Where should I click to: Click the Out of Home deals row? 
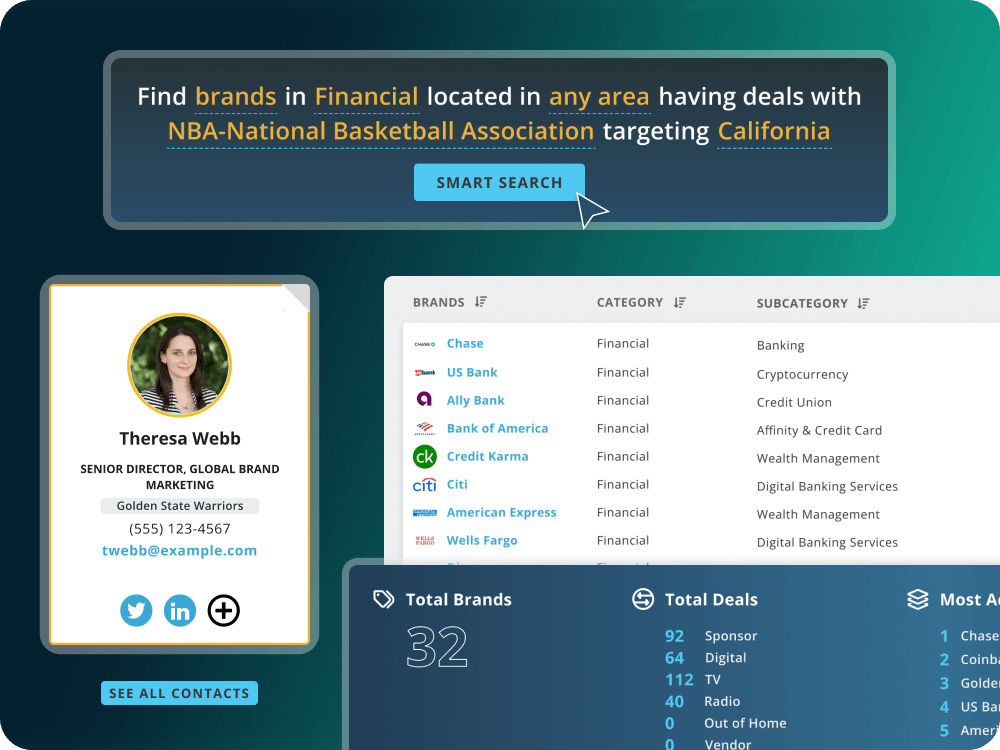coord(725,723)
